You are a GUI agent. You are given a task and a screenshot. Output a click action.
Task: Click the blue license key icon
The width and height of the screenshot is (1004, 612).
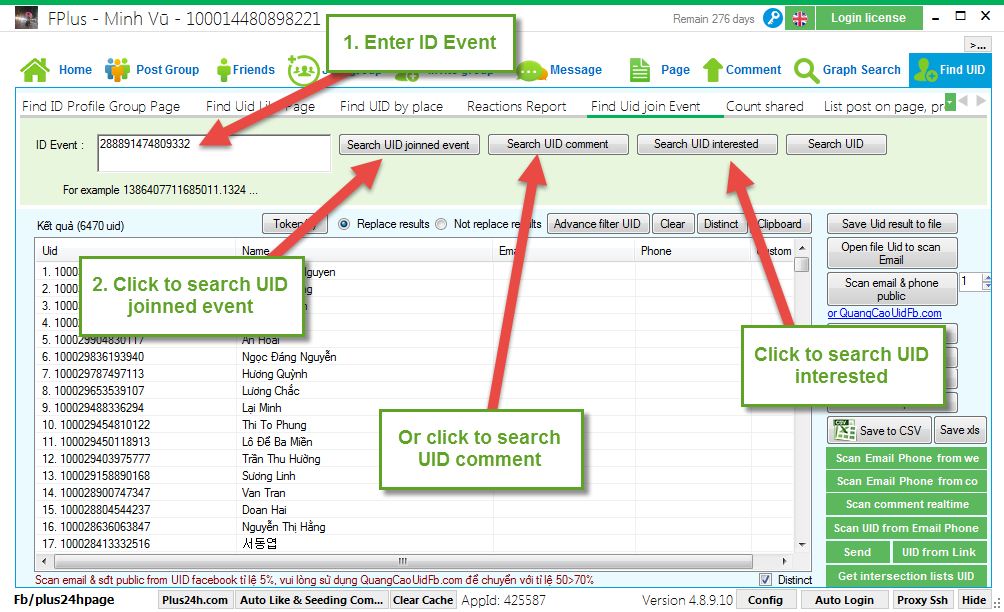(773, 18)
